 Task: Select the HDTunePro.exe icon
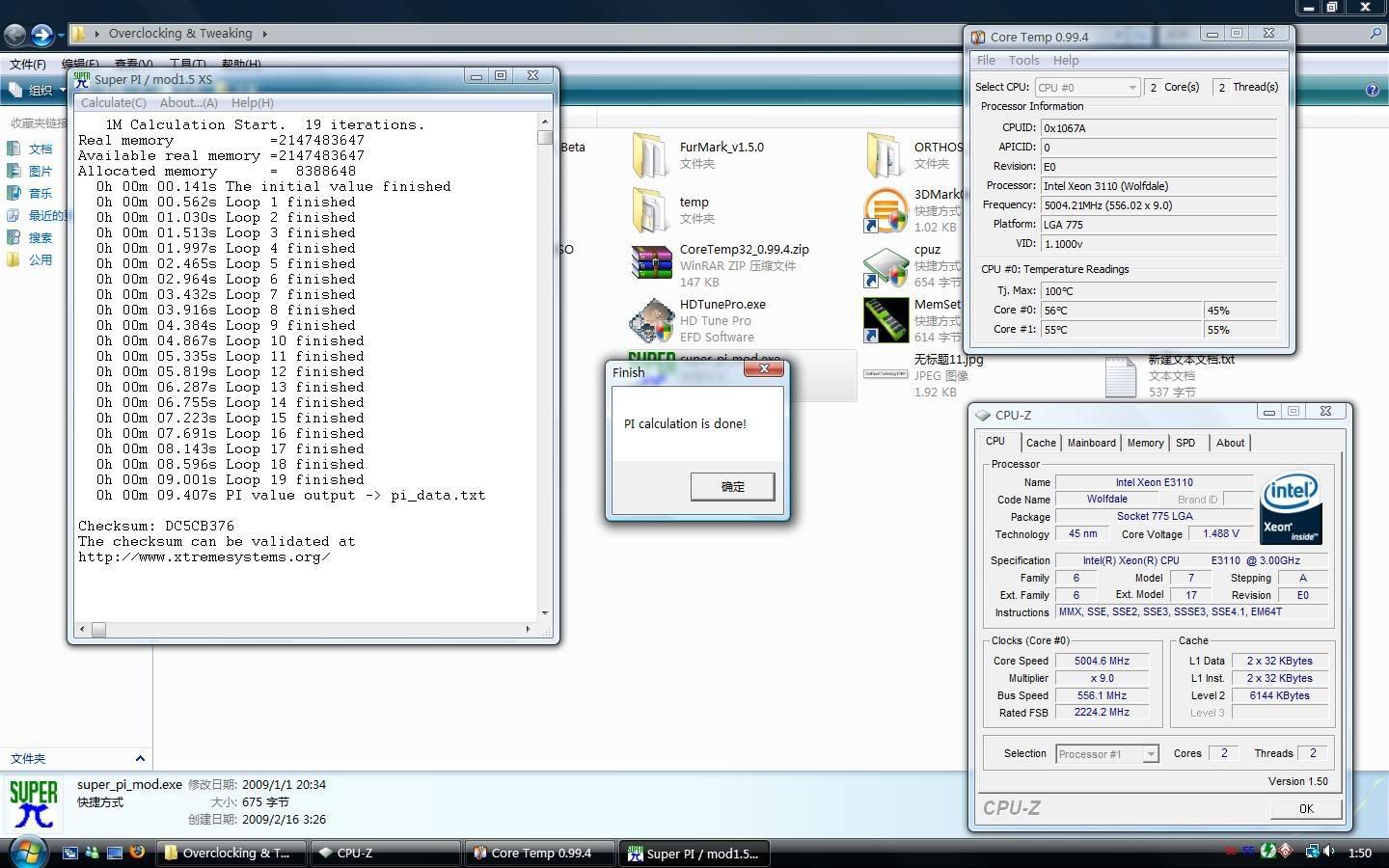(x=651, y=320)
